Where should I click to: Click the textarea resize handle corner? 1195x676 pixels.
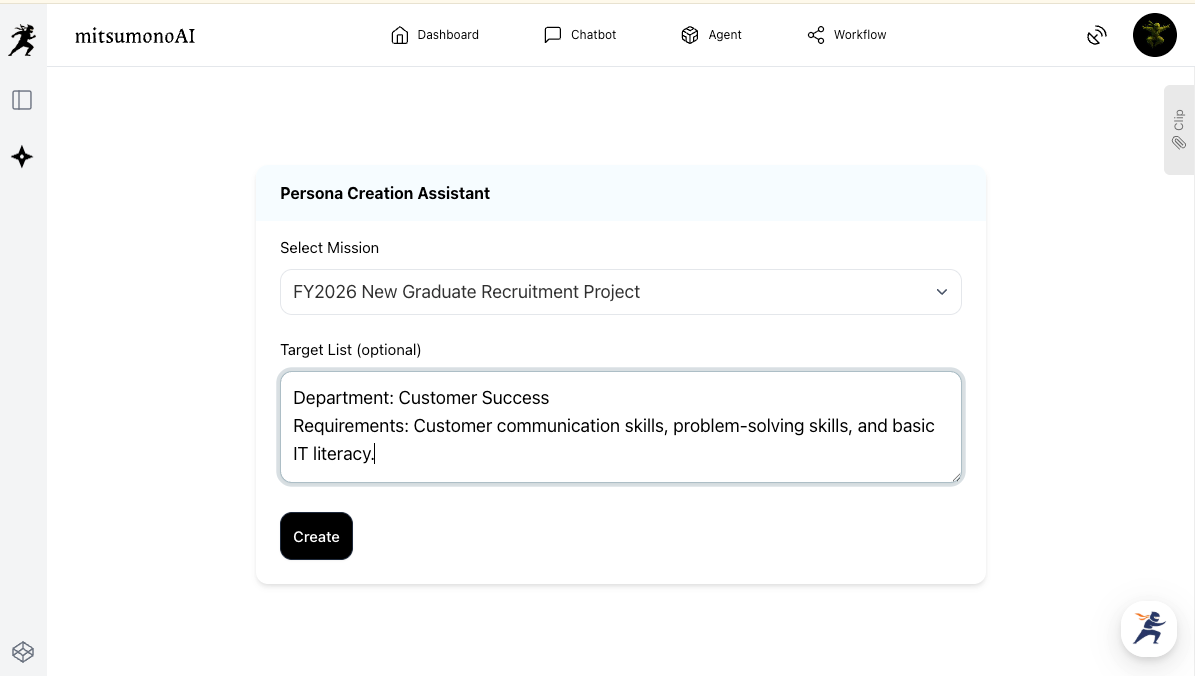[x=956, y=477]
